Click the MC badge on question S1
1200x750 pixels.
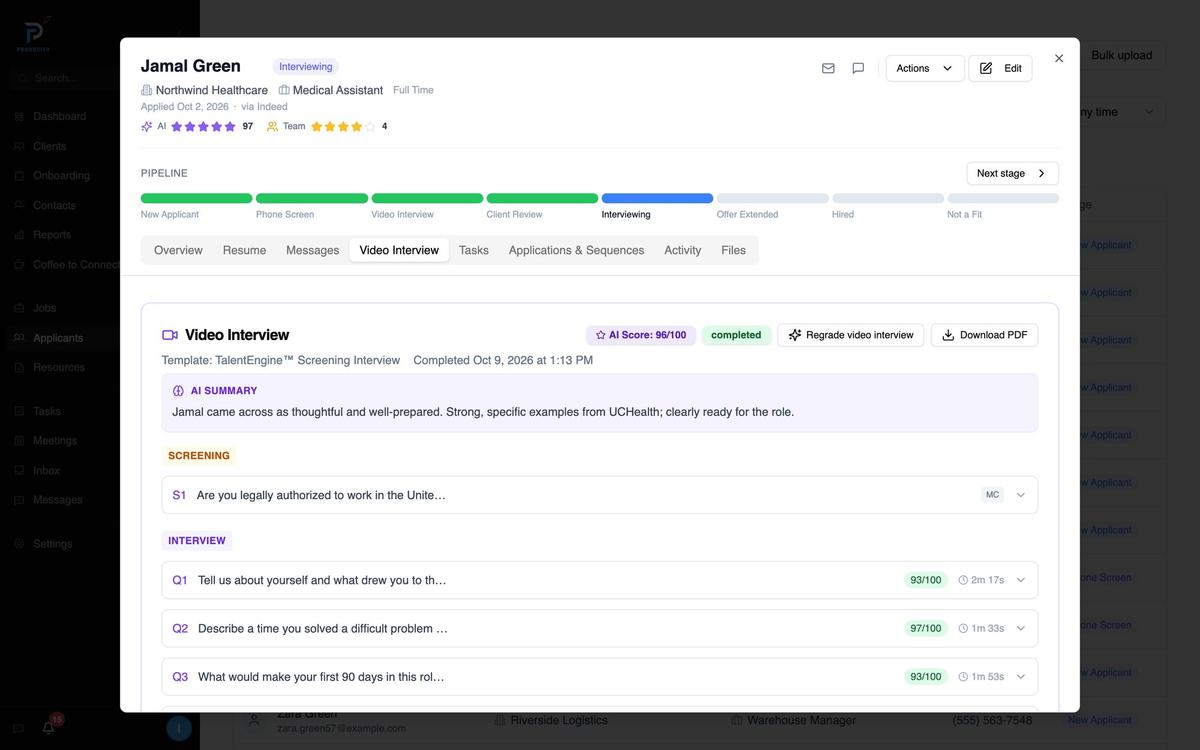(x=992, y=495)
